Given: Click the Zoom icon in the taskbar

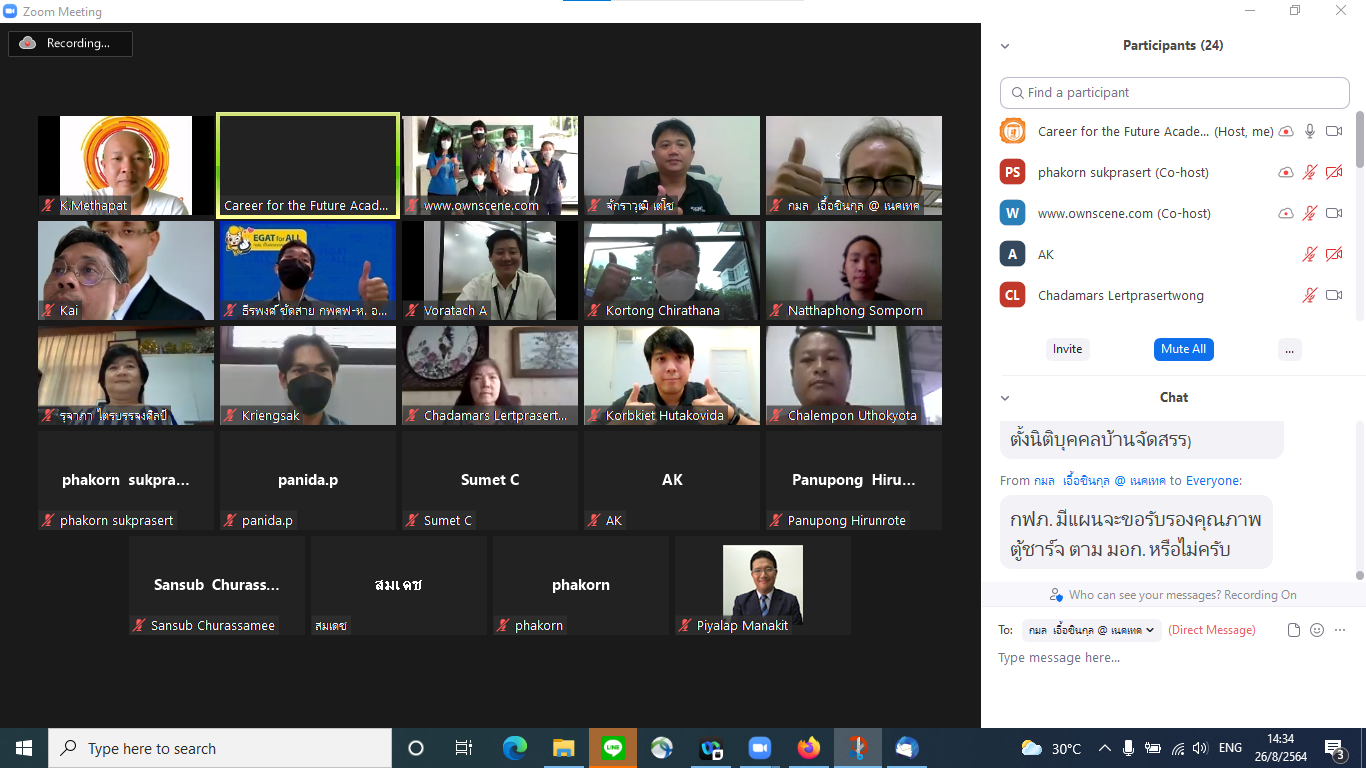Looking at the screenshot, I should tap(759, 748).
